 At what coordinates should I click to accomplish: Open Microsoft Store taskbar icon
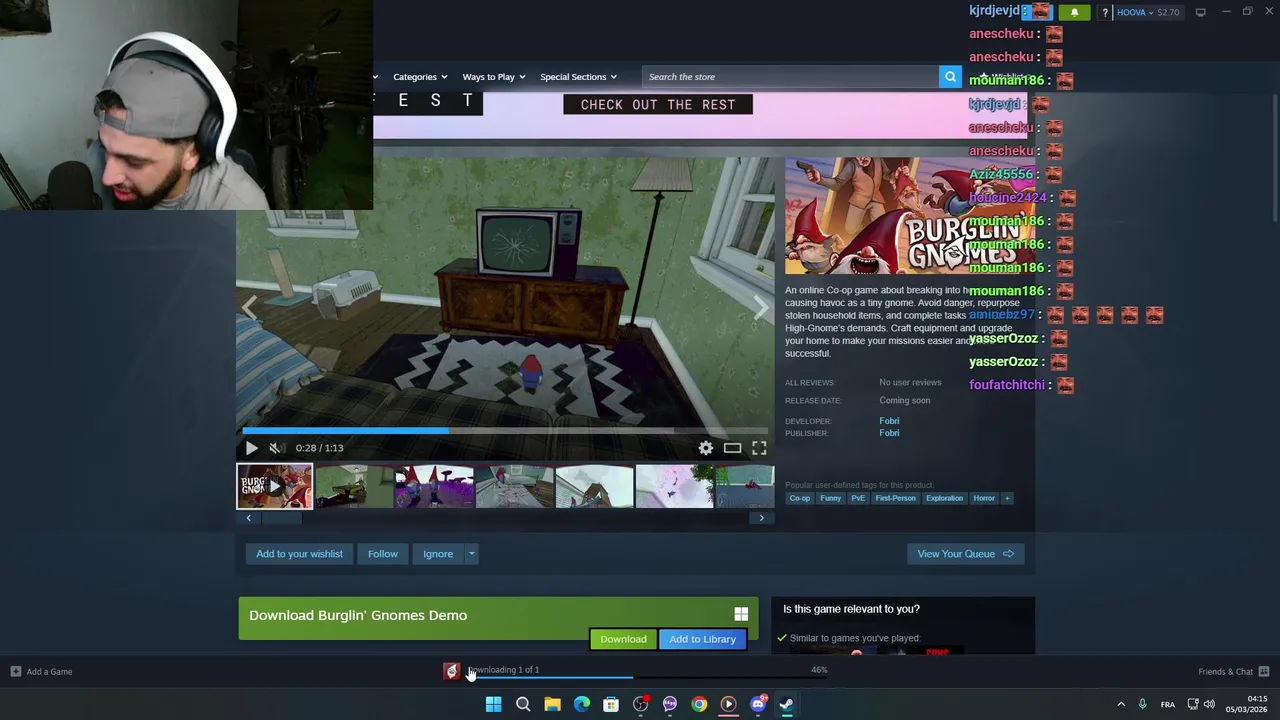(x=611, y=704)
